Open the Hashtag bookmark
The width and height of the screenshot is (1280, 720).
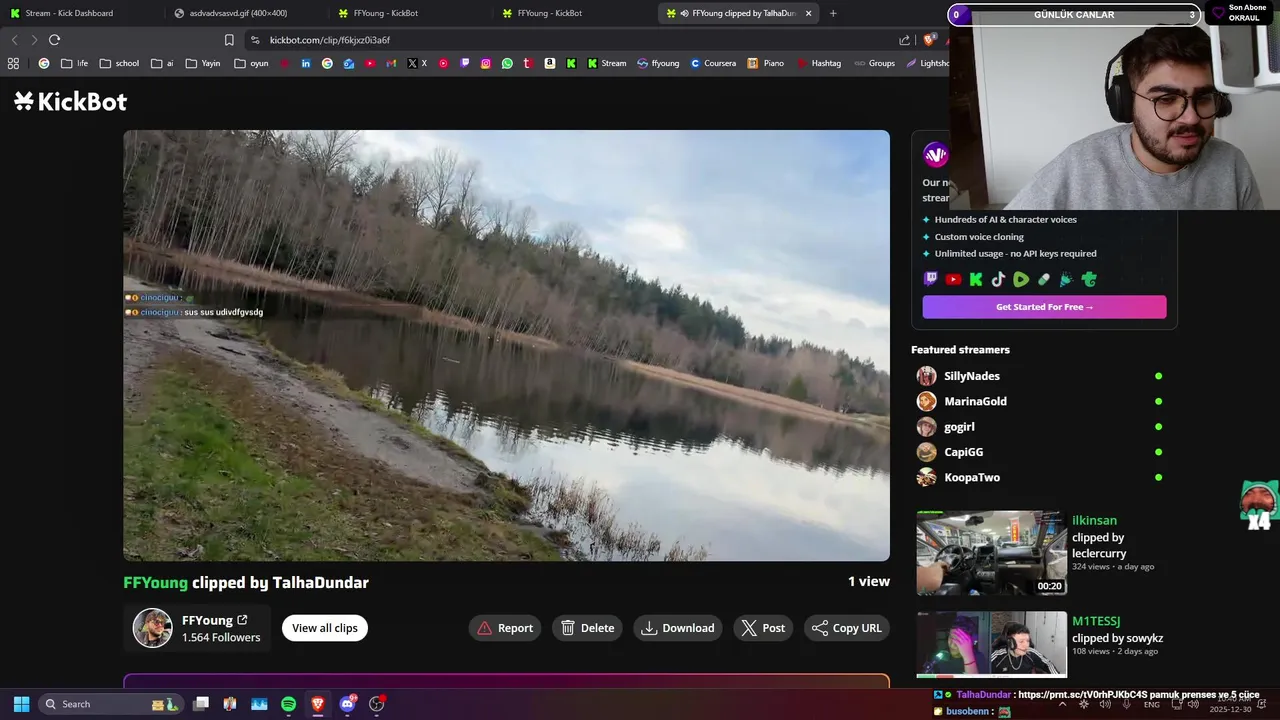[819, 63]
